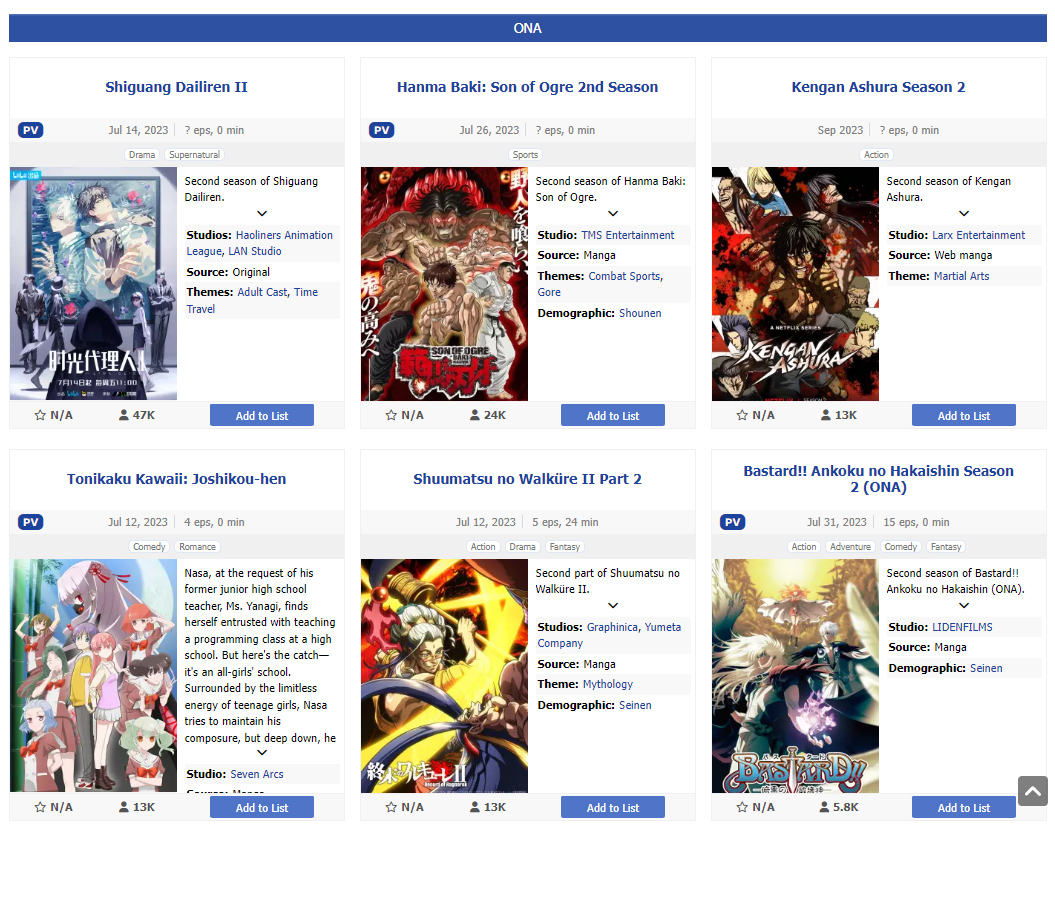
Task: Select the Supernatural genre tag
Action: (x=194, y=155)
